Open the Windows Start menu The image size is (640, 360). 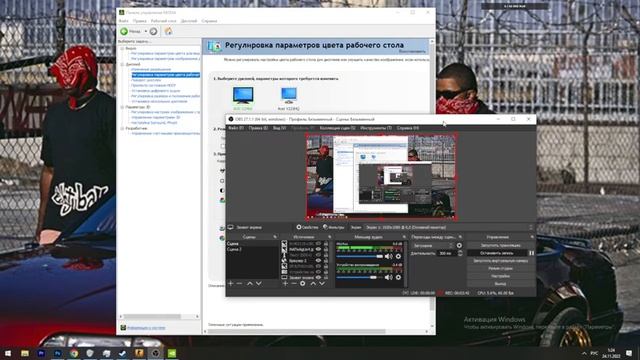(x=8, y=353)
